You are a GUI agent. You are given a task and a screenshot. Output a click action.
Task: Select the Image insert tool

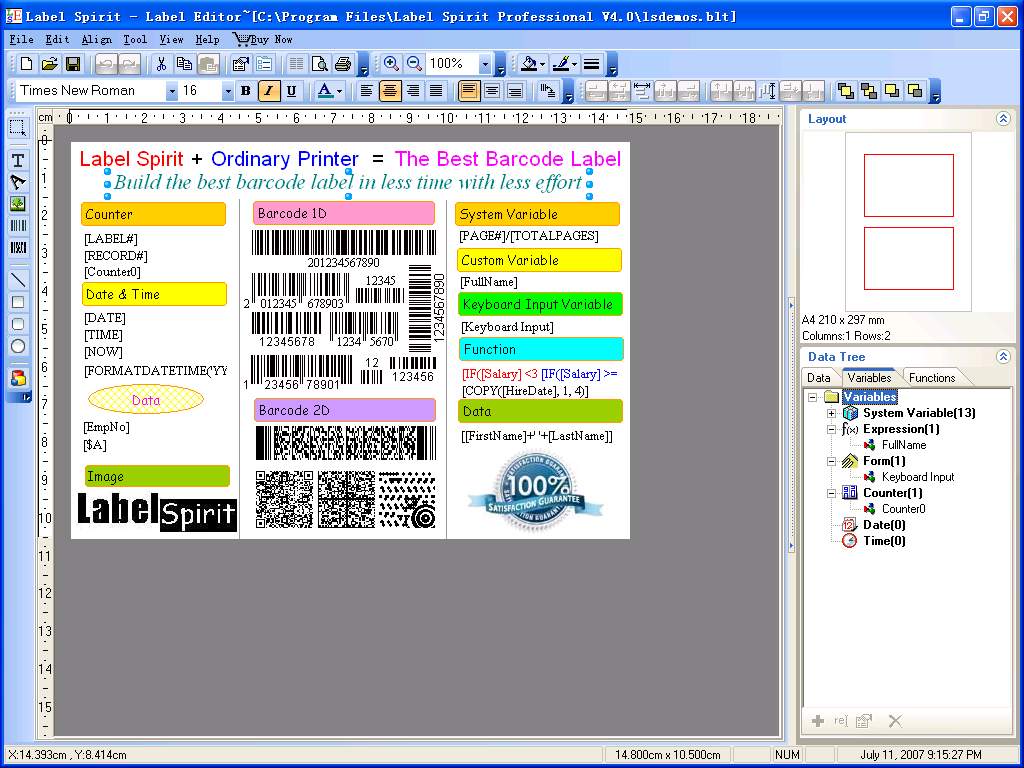(x=18, y=204)
